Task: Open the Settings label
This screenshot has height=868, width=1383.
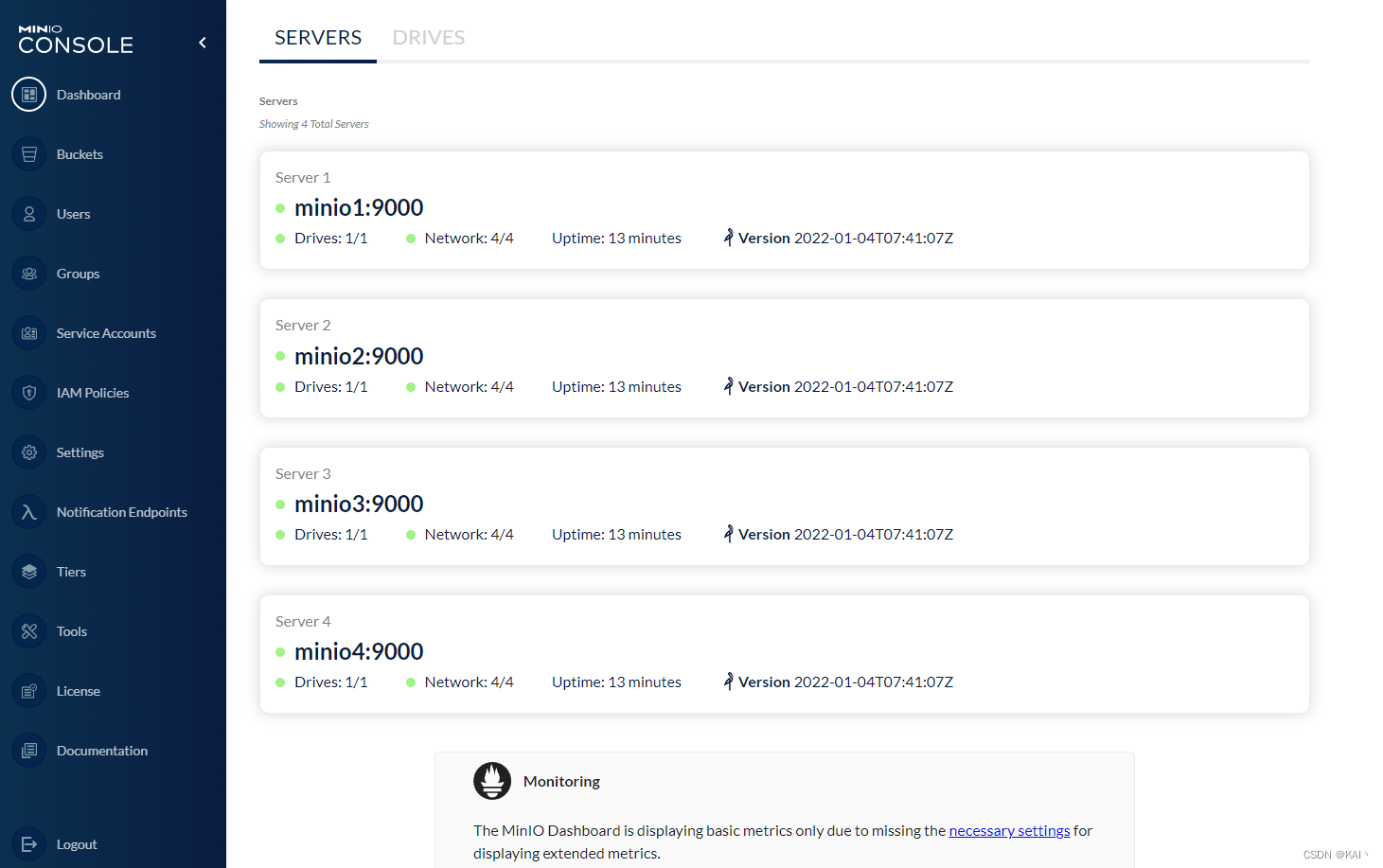Action: click(80, 452)
